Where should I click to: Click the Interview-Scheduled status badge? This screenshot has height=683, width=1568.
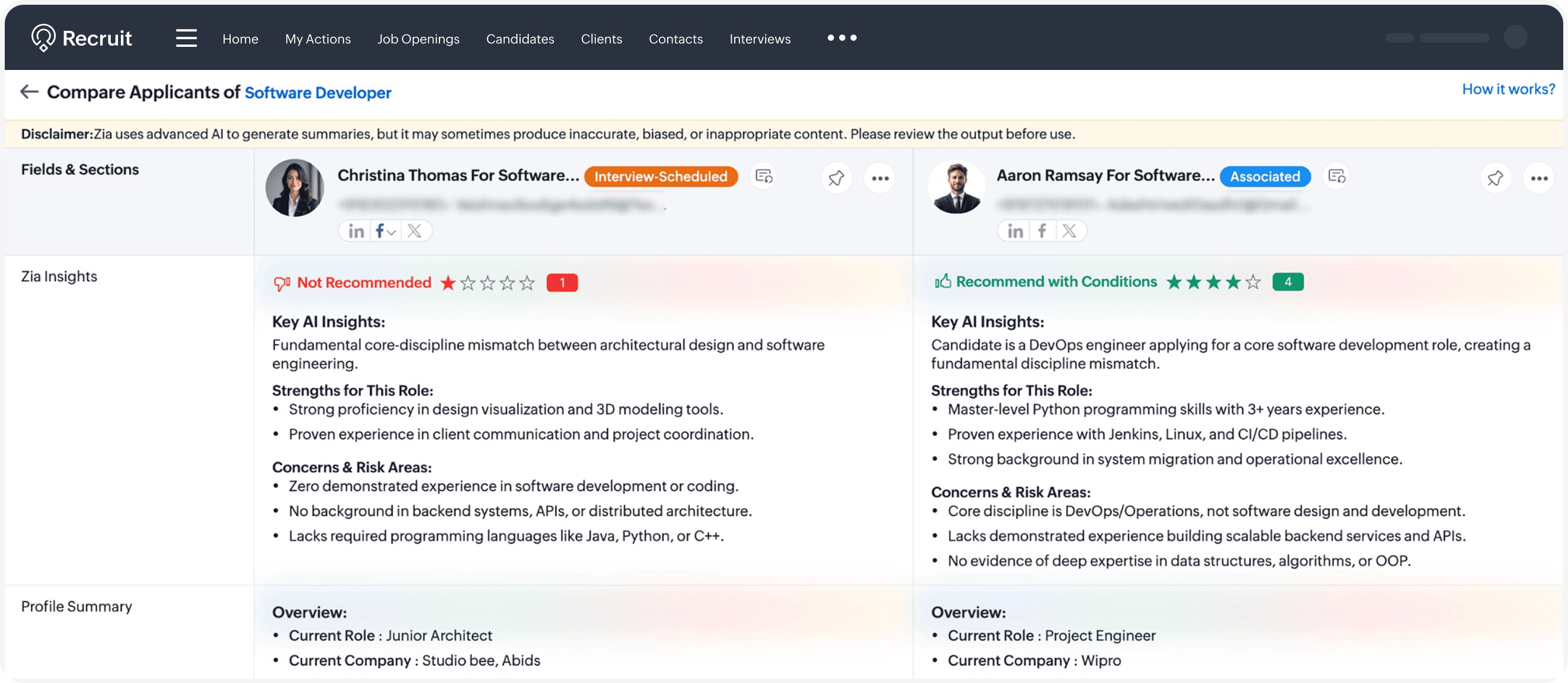[x=661, y=177]
